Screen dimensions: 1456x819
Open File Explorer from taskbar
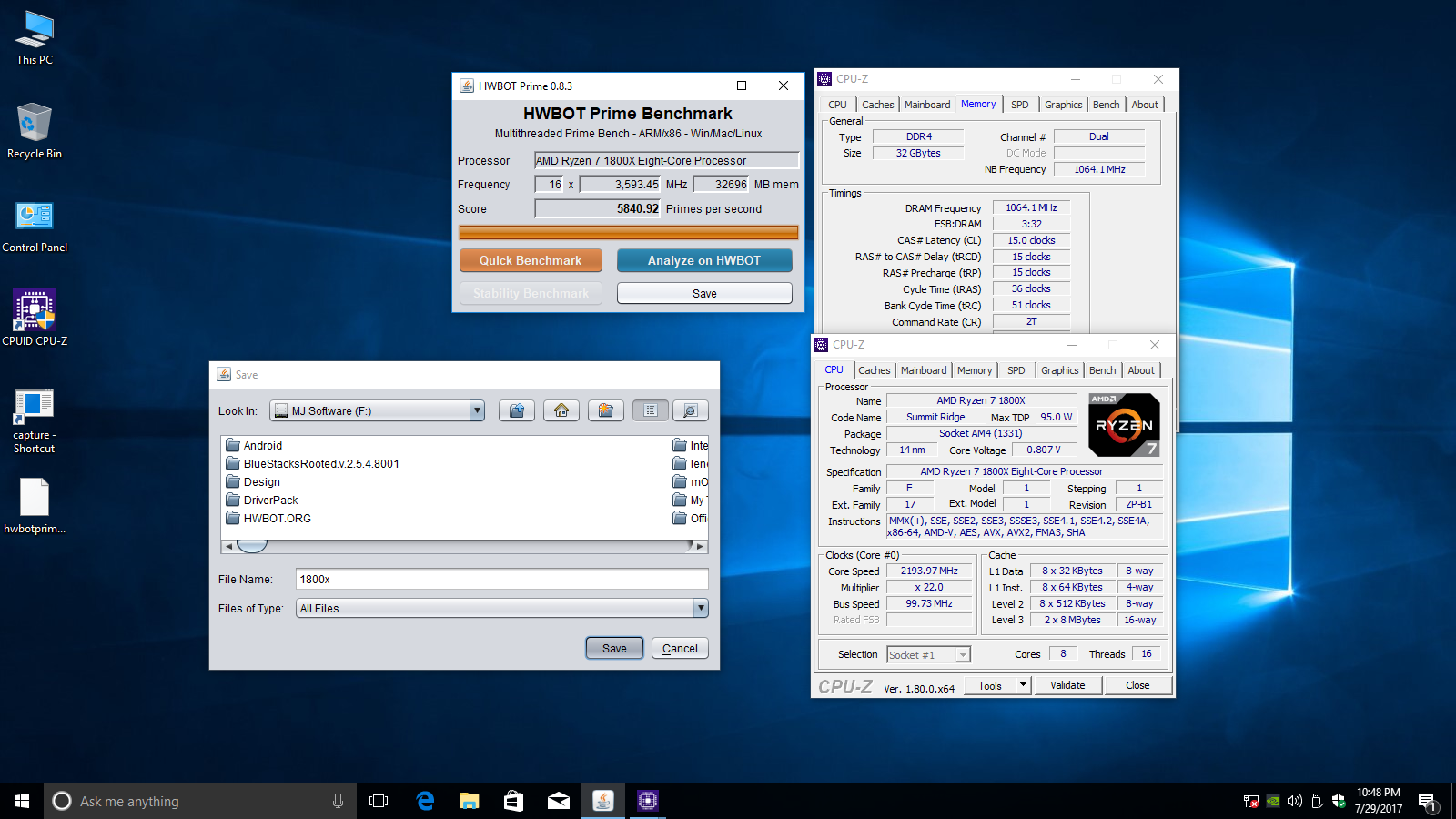click(x=469, y=801)
